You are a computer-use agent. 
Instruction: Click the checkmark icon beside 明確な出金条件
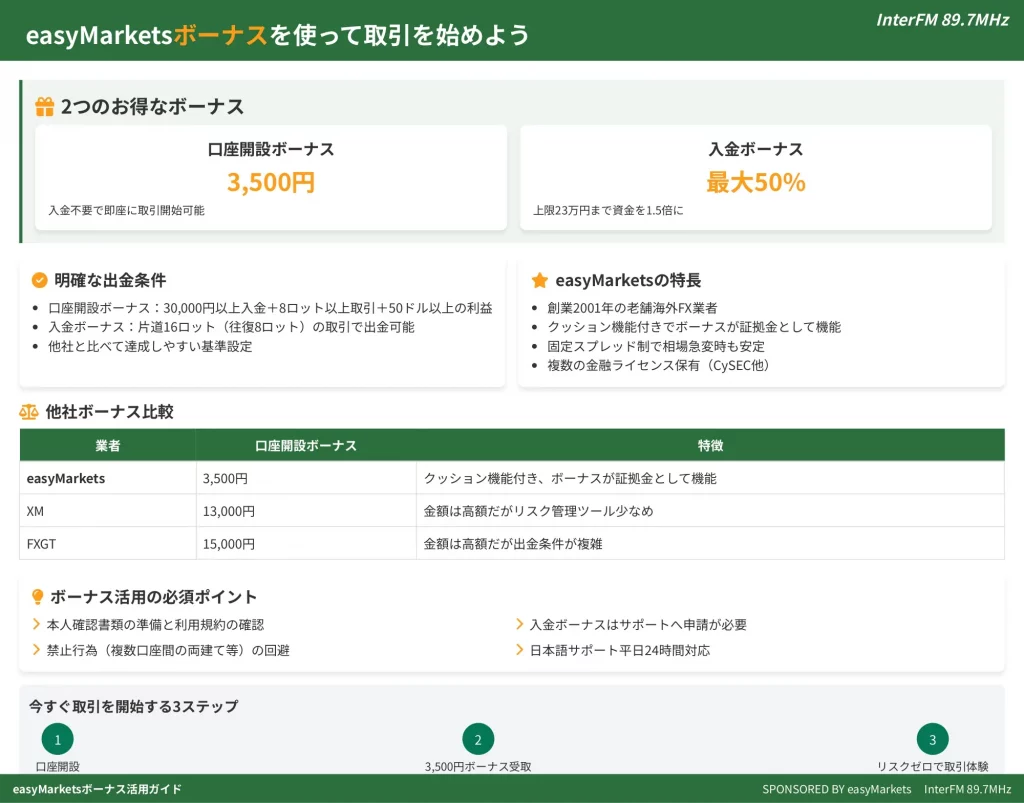click(x=40, y=281)
